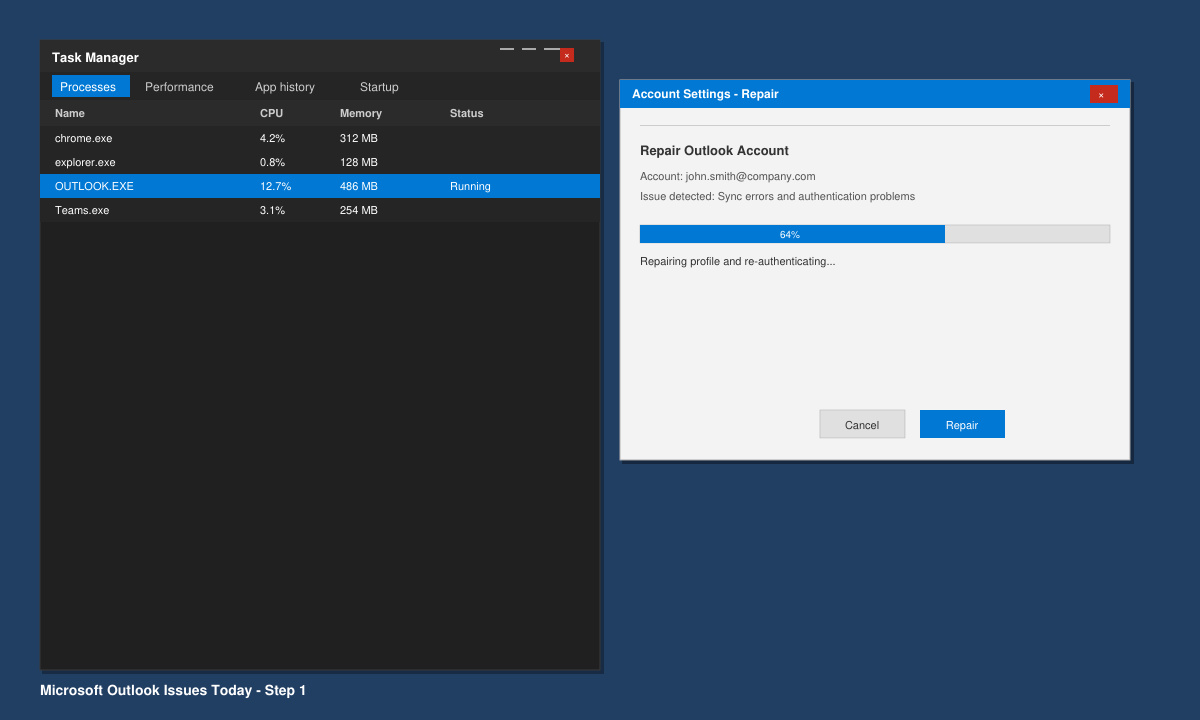Click the Running status of OUTLOOK.EXE
Screen dimensions: 1200x720
coord(470,186)
